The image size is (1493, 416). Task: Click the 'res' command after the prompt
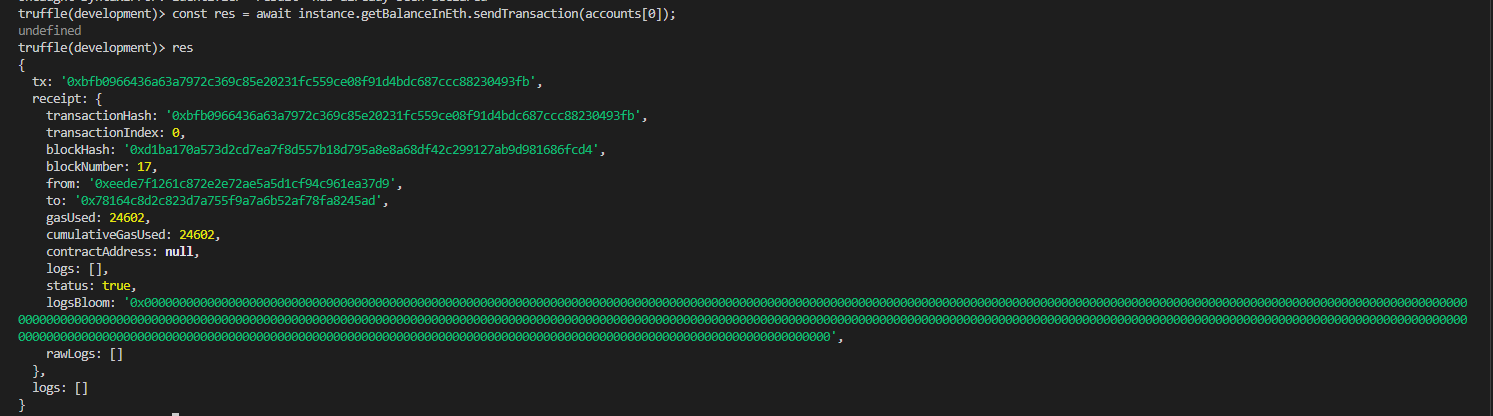[x=183, y=48]
